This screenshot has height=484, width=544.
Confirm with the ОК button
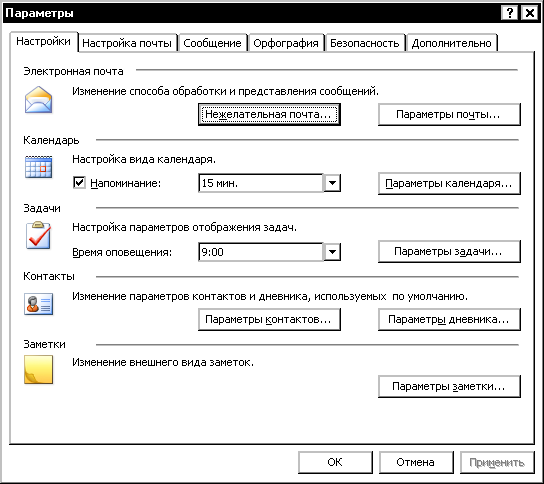click(x=335, y=462)
